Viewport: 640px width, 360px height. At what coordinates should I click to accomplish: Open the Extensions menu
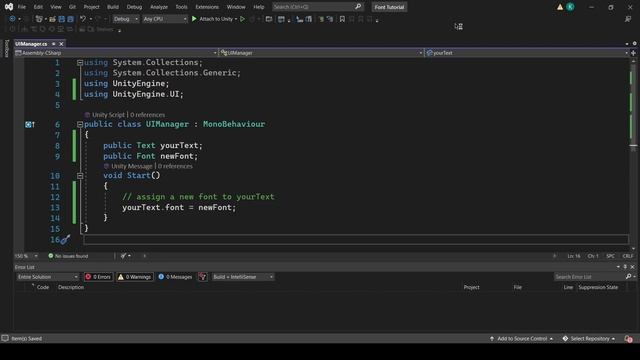coord(207,7)
